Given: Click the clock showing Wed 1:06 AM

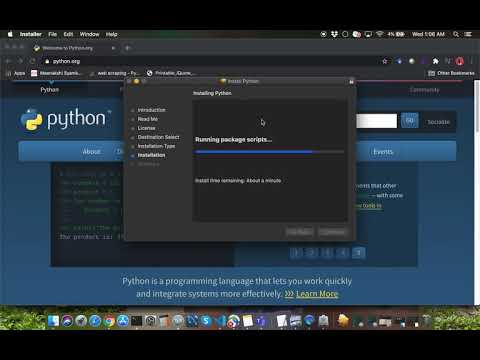Looking at the screenshot, I should (428, 34).
